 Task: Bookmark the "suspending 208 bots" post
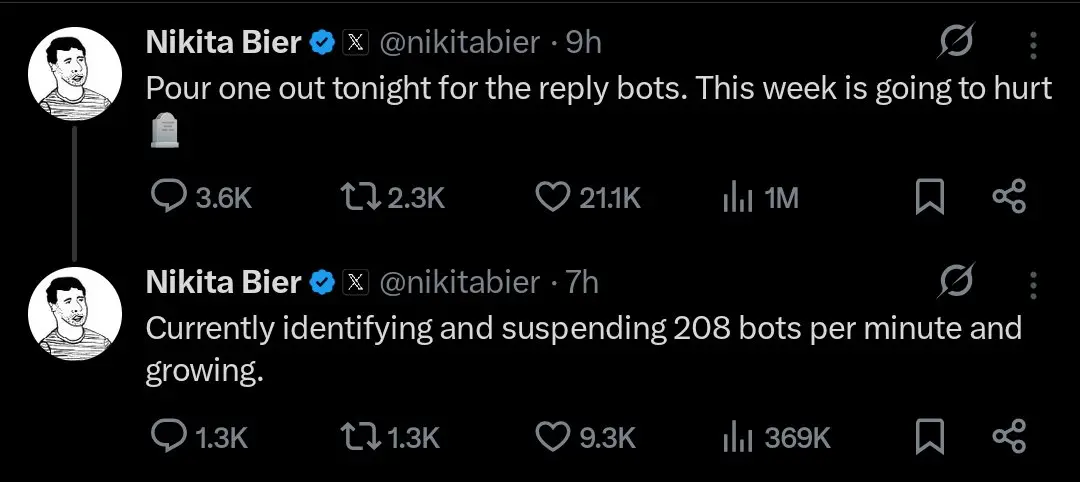[x=930, y=436]
